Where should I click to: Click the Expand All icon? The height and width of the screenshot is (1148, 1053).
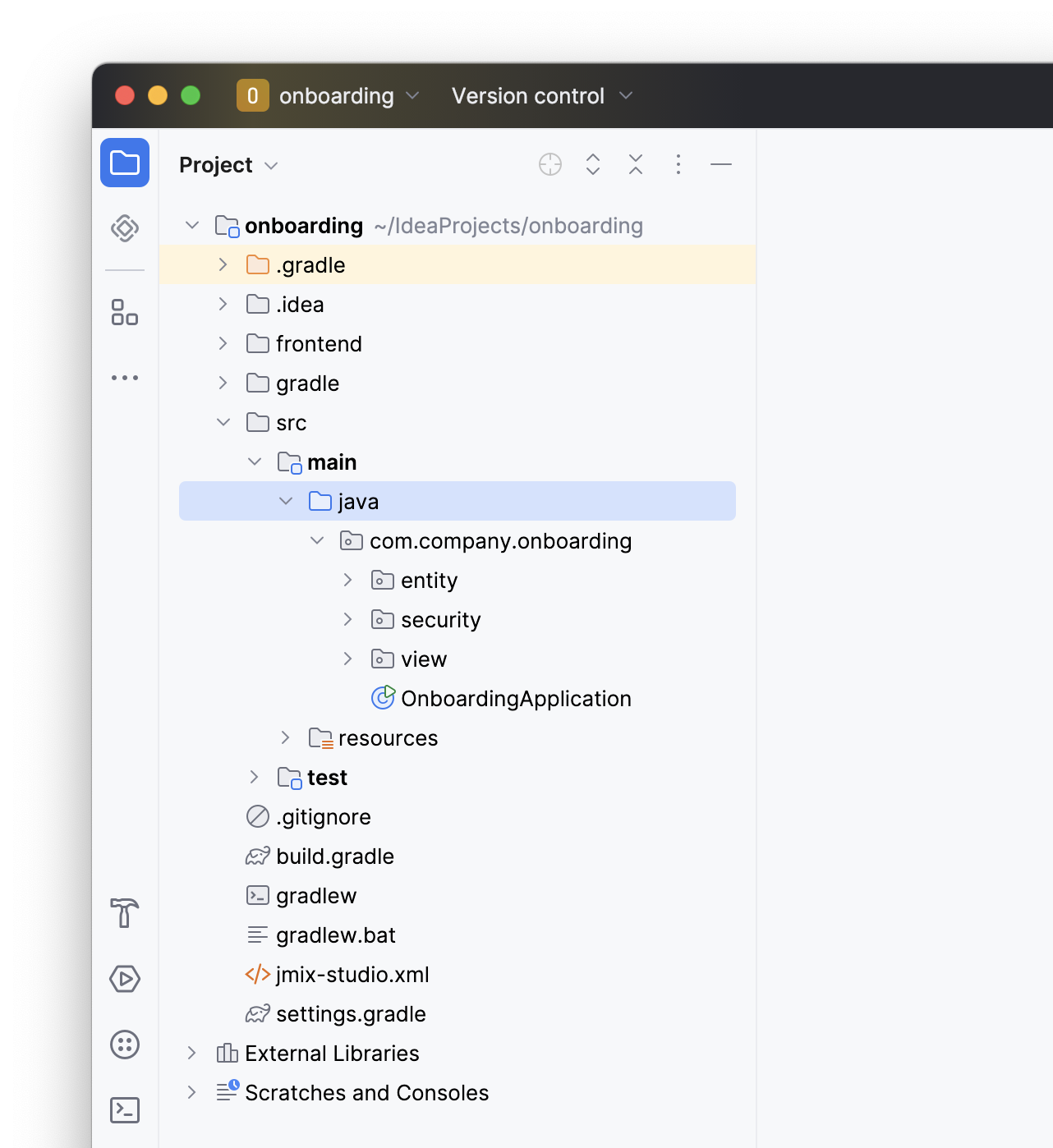tap(593, 165)
